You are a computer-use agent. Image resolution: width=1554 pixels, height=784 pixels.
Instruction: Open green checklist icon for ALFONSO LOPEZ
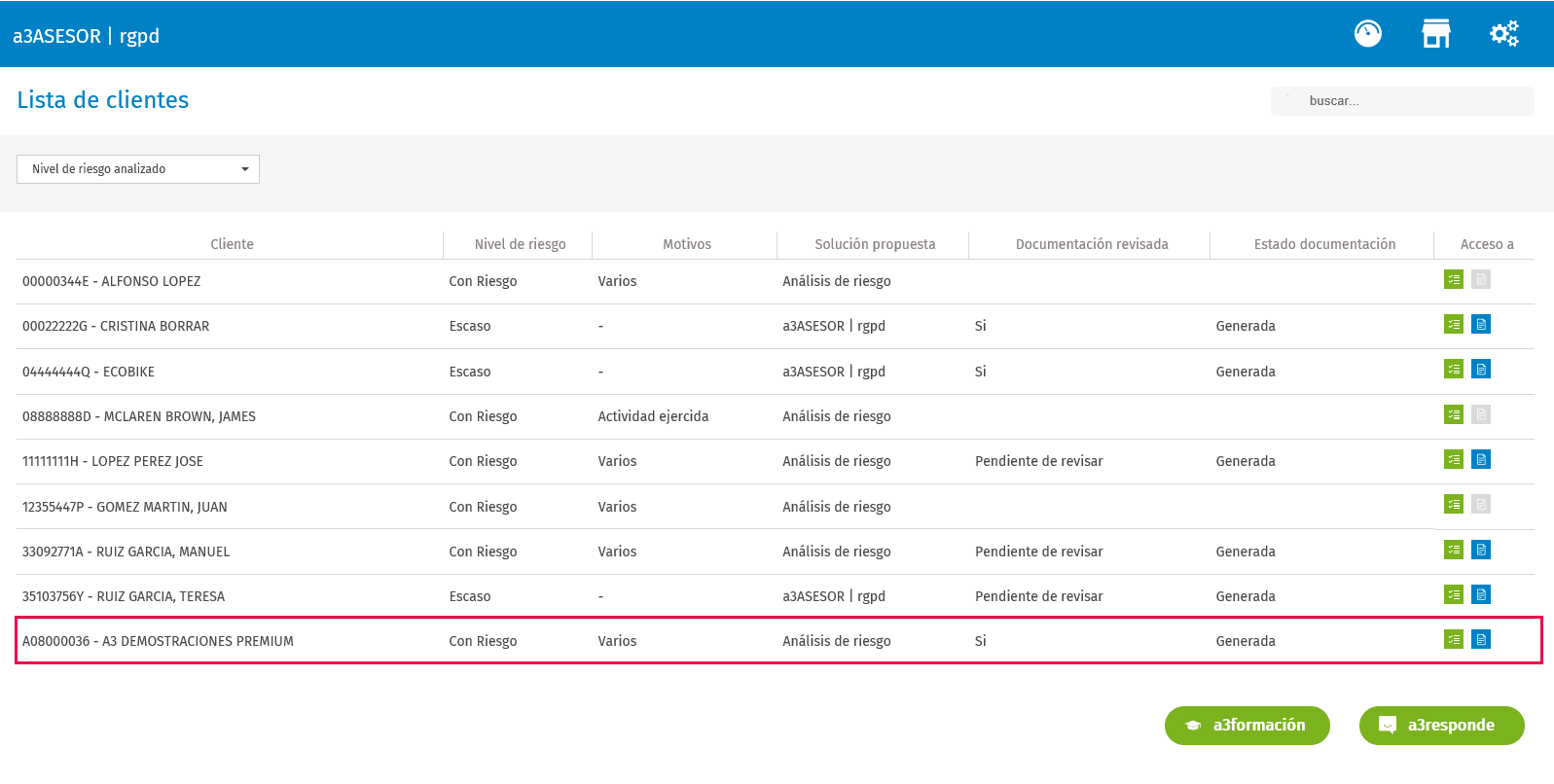(1454, 280)
